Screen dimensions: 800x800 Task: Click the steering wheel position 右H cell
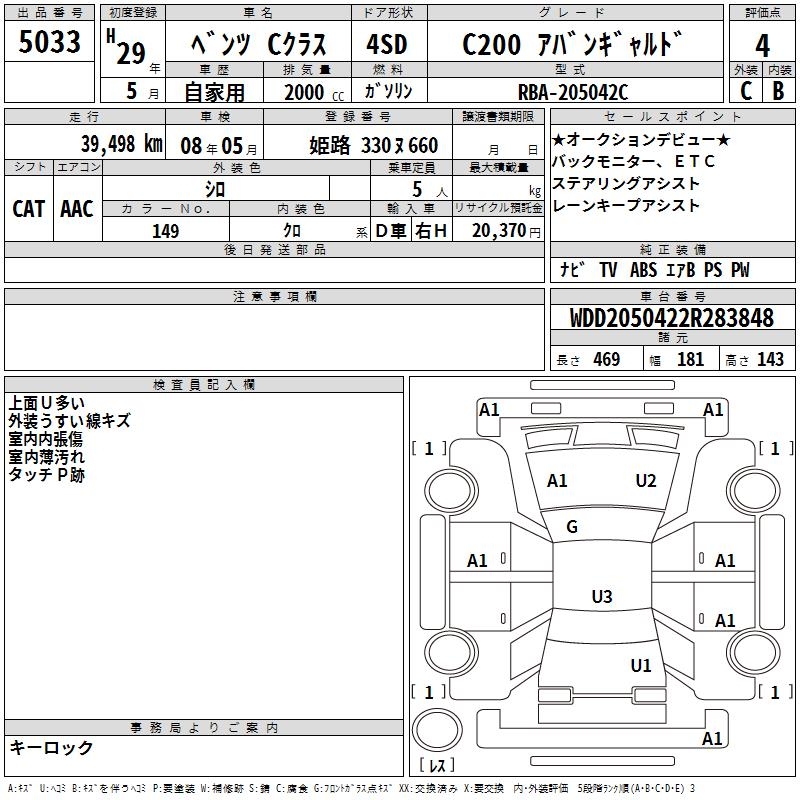click(430, 231)
